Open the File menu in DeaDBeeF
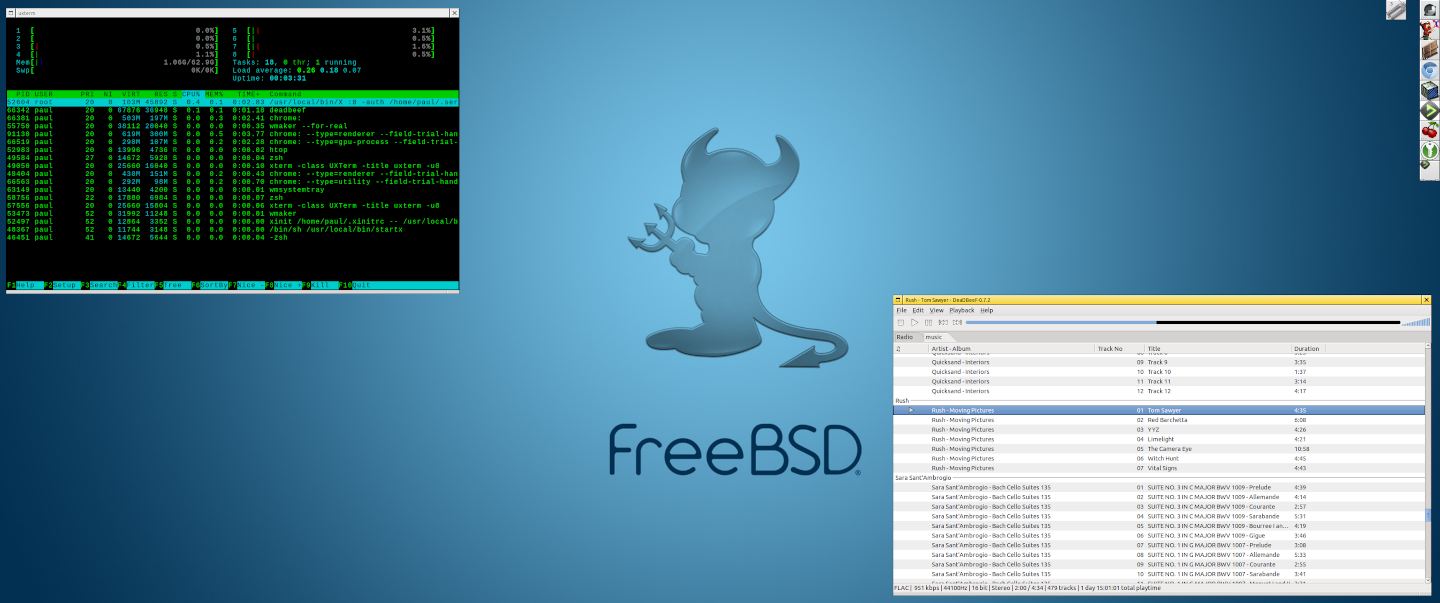Screen dimensions: 1440x603 coord(901,310)
